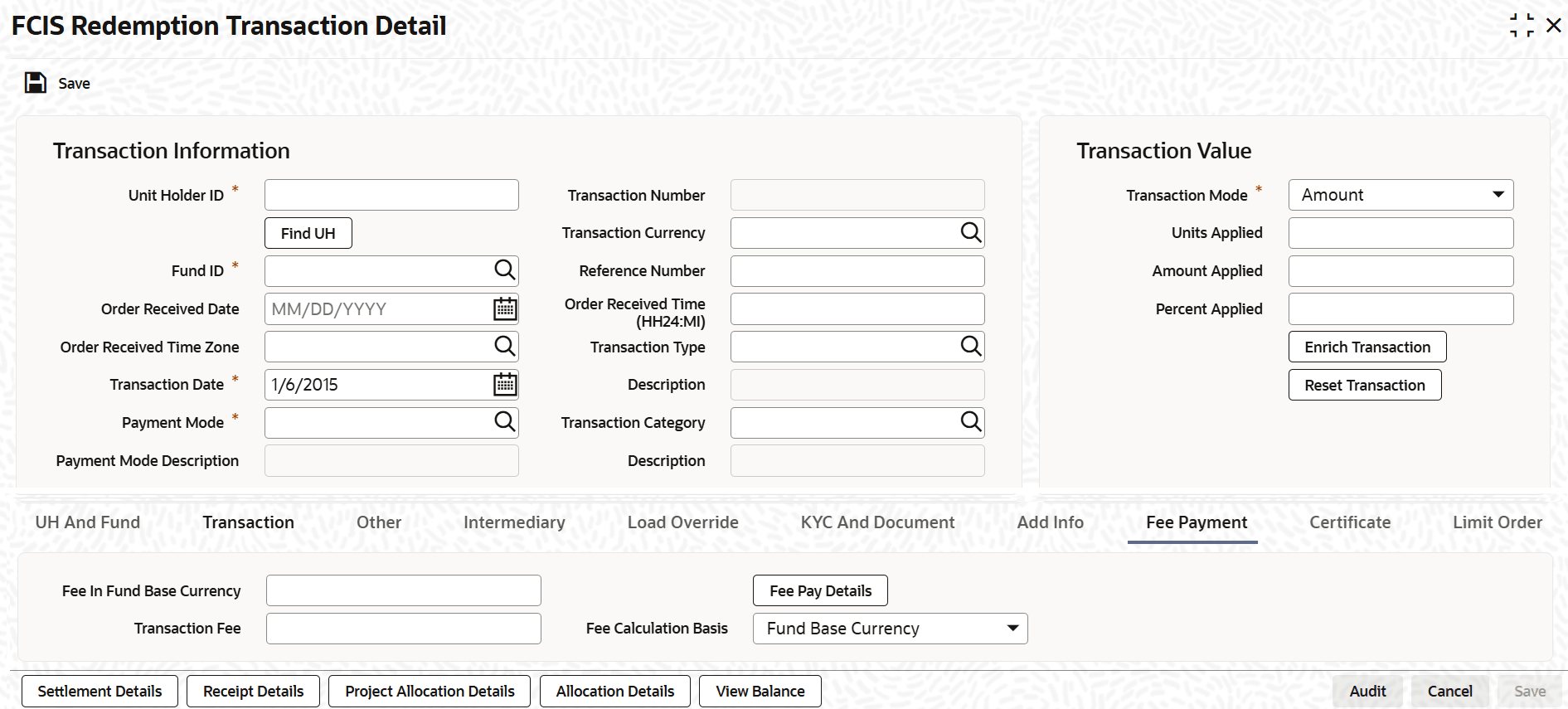Minimize the transaction detail window
The width and height of the screenshot is (1568, 709).
tap(1522, 25)
